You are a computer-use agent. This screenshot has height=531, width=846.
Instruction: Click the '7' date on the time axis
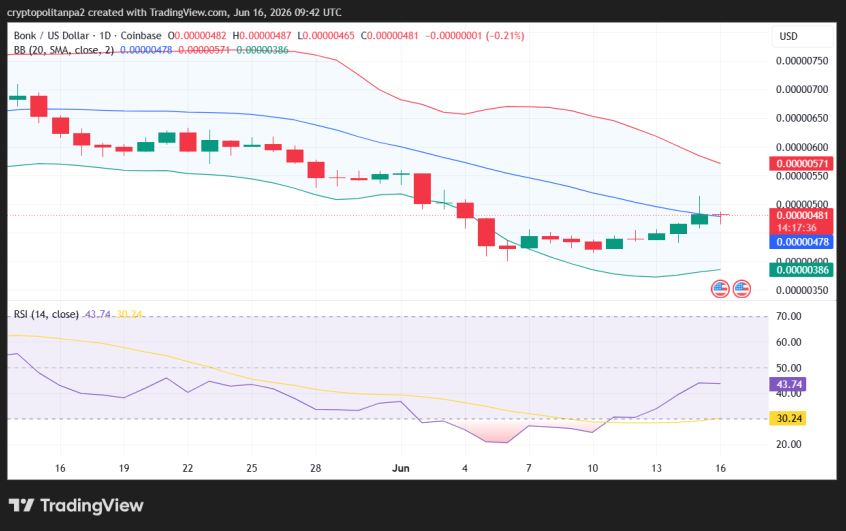pos(529,468)
